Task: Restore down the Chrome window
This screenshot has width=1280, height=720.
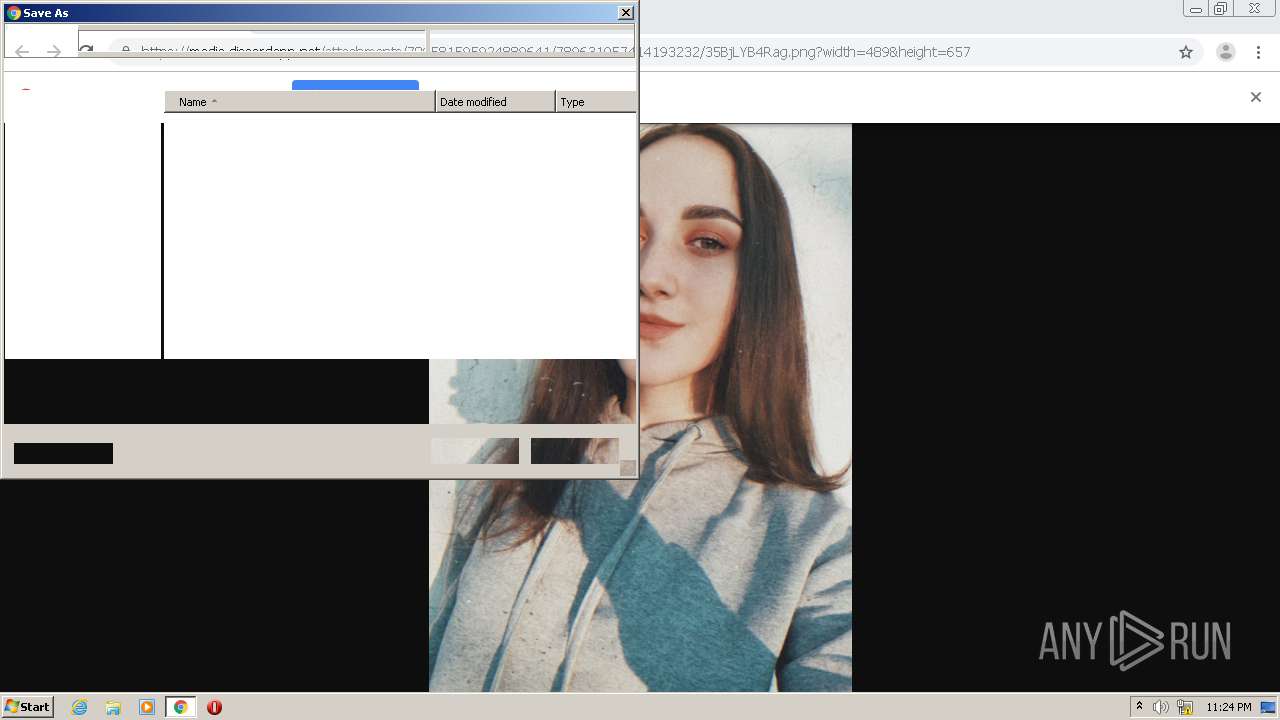Action: pyautogui.click(x=1221, y=9)
